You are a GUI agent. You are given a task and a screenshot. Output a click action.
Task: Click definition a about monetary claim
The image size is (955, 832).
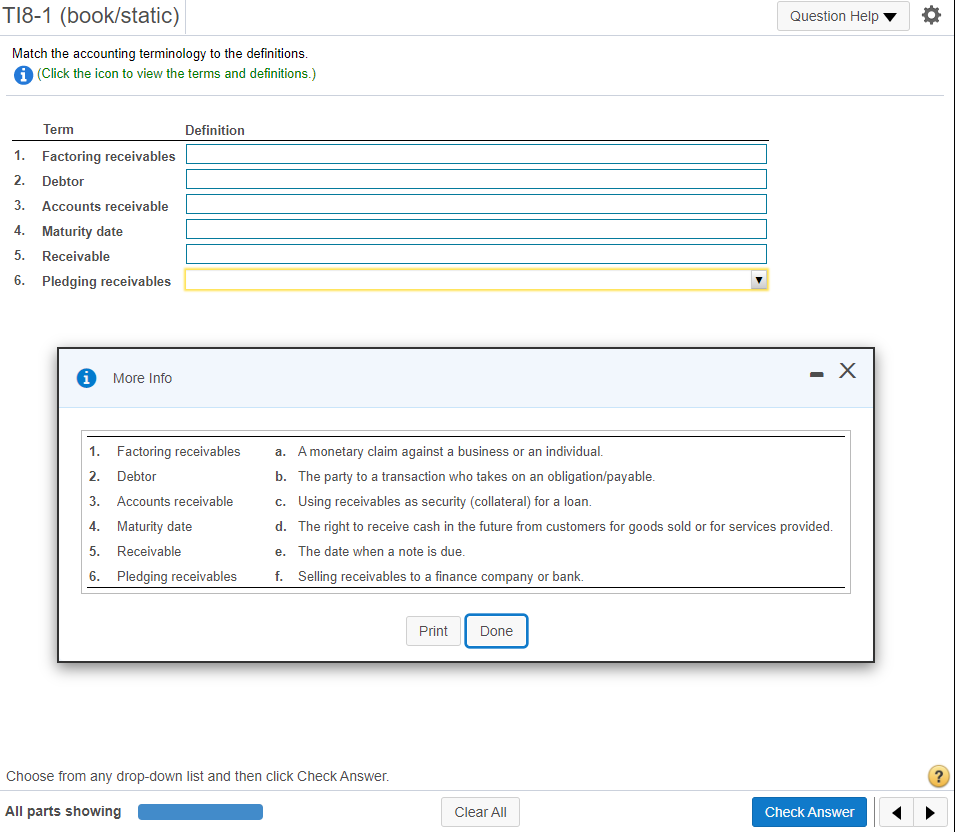point(449,451)
